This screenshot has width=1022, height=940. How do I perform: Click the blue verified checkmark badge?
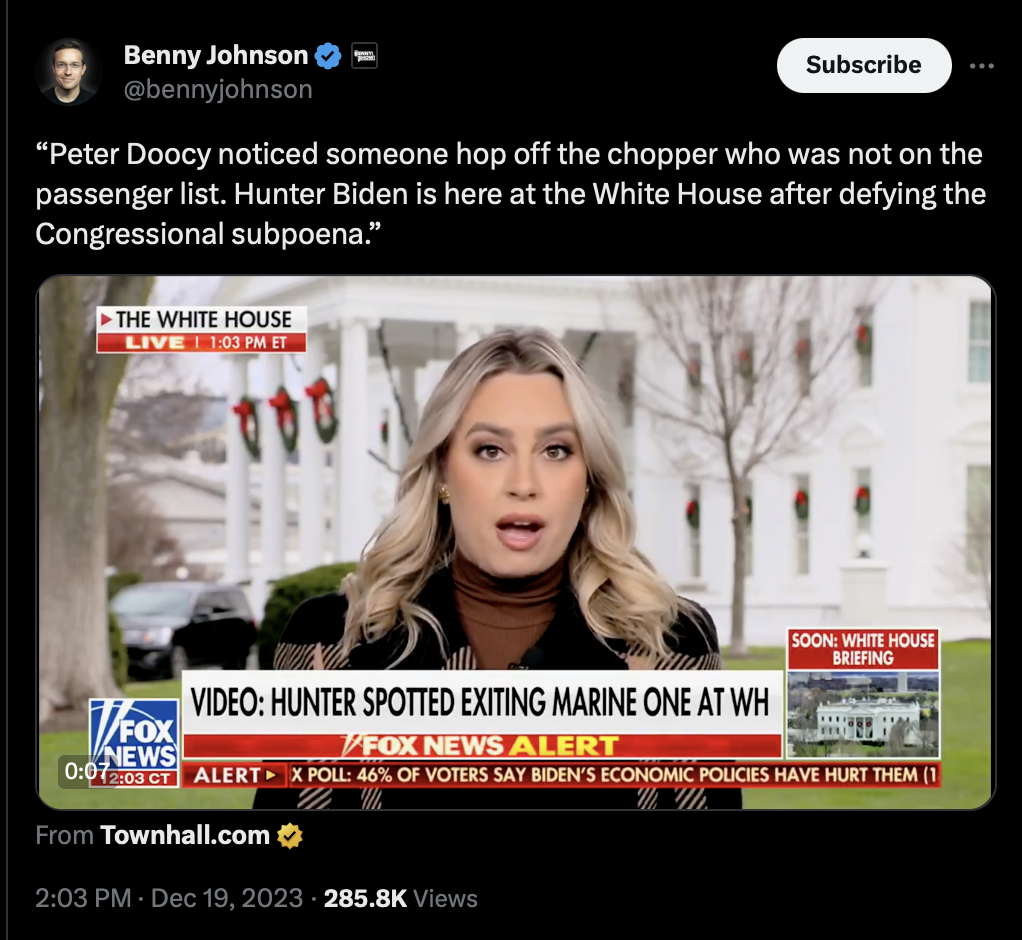coord(328,56)
